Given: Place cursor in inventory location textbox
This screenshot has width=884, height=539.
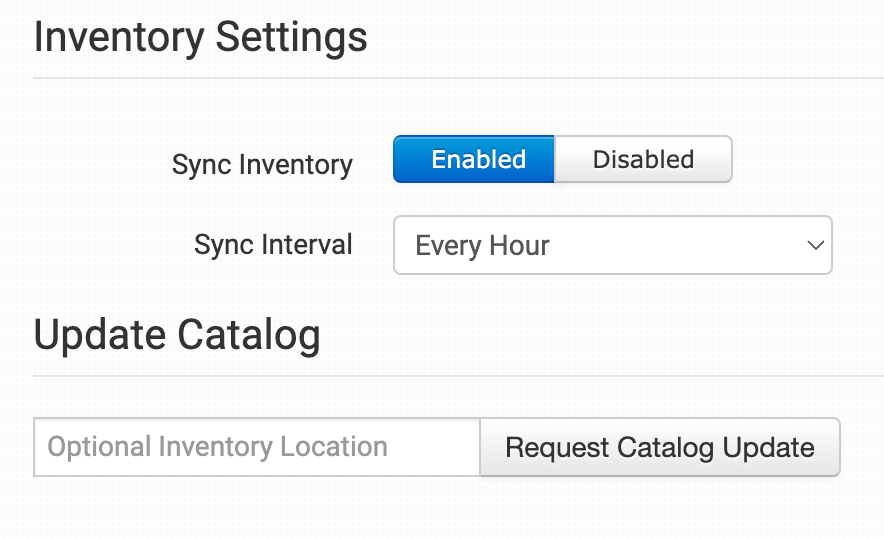Looking at the screenshot, I should [x=257, y=447].
